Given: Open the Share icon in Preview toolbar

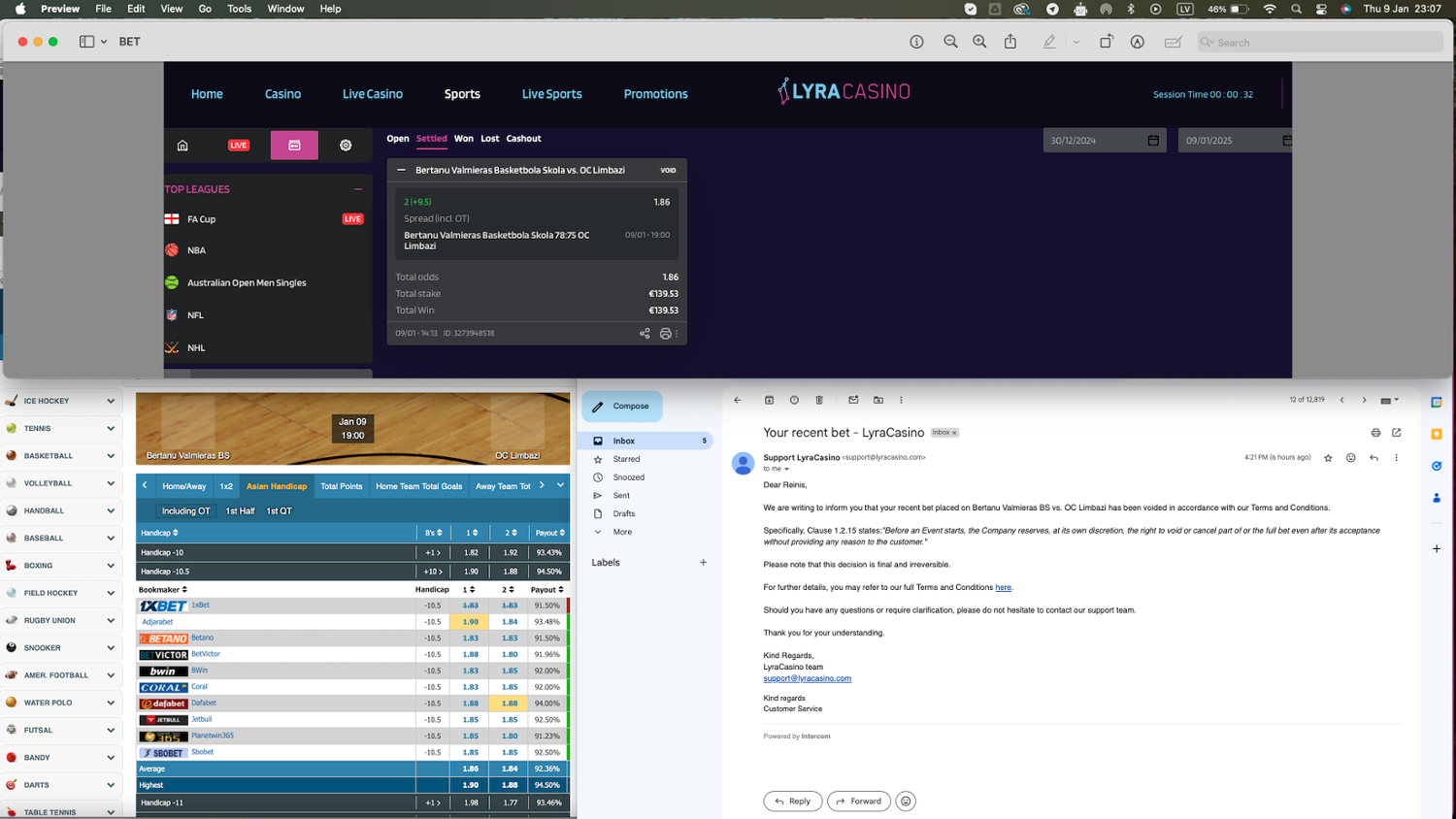Looking at the screenshot, I should tap(1010, 42).
